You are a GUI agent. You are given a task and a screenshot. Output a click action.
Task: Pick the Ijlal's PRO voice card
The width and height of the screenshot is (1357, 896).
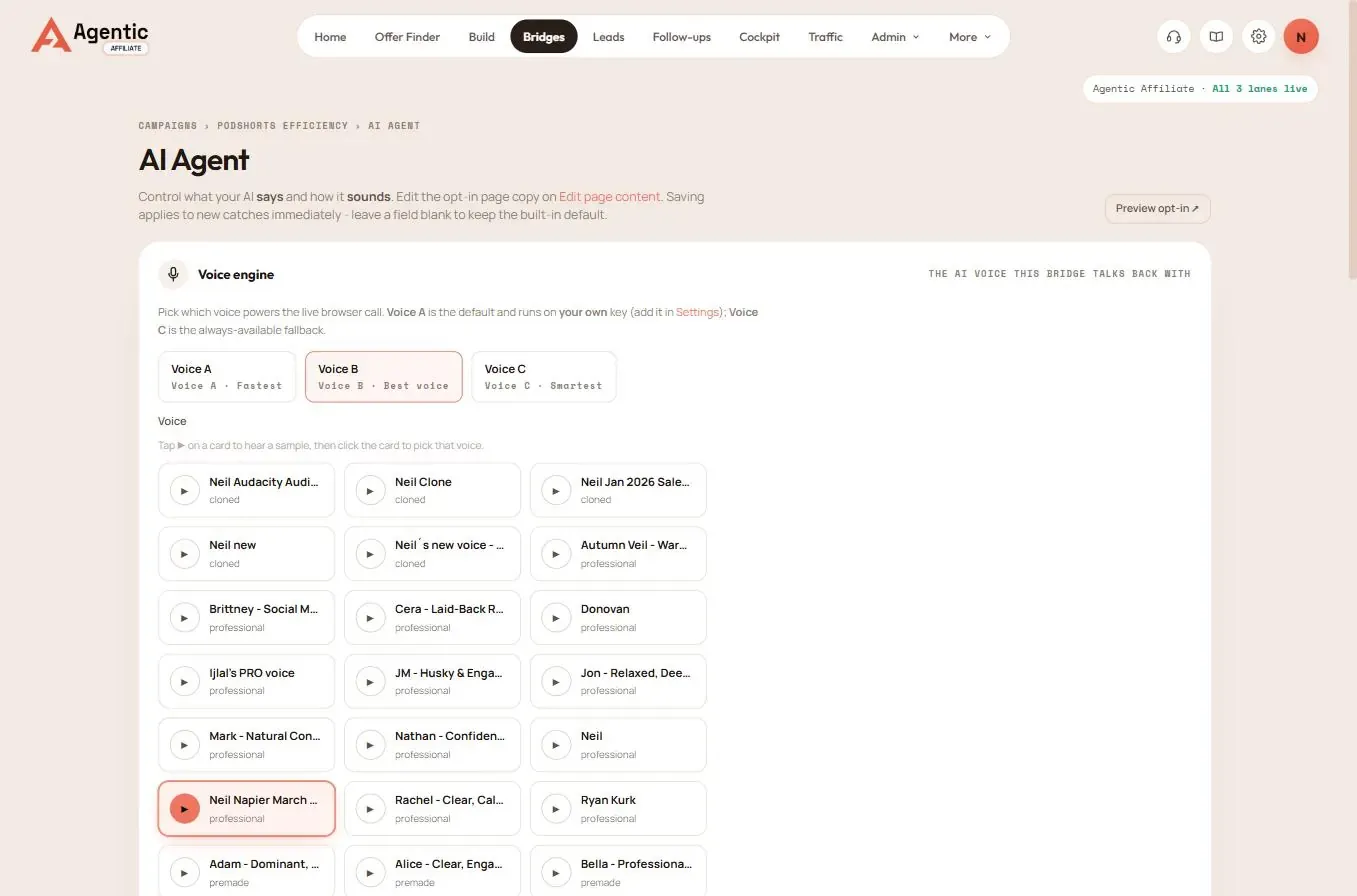point(246,681)
